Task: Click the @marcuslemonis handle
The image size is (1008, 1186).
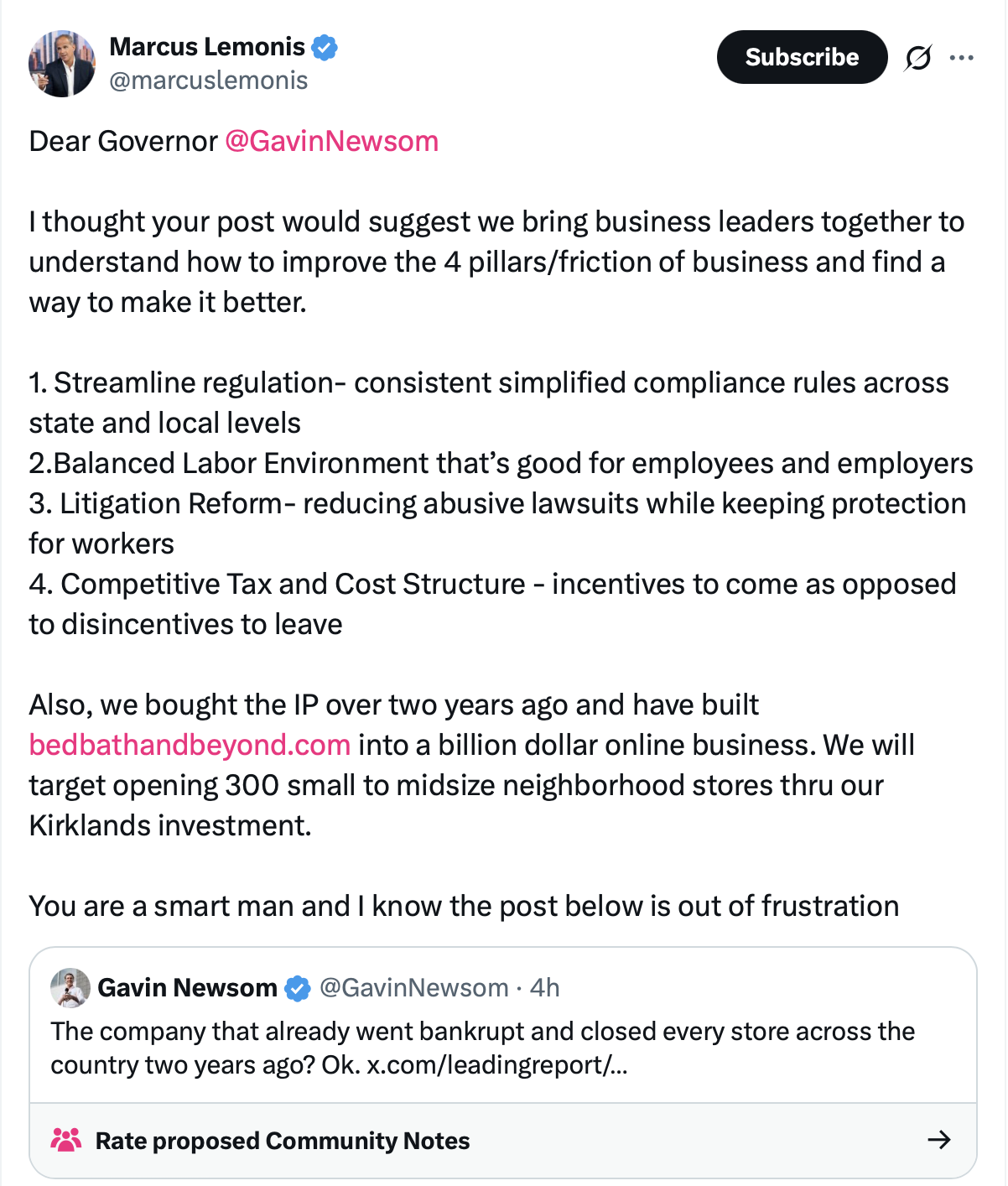Action: point(209,81)
